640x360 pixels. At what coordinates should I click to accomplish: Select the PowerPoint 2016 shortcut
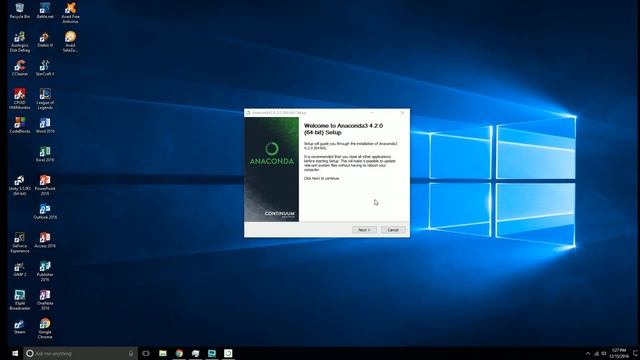coord(45,185)
